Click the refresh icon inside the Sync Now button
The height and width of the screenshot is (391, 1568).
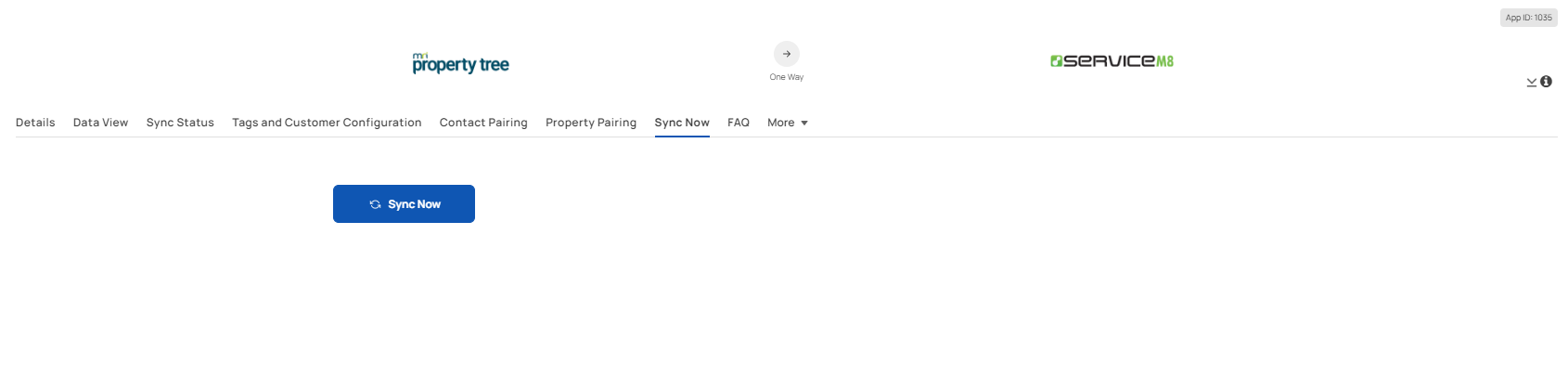point(375,204)
